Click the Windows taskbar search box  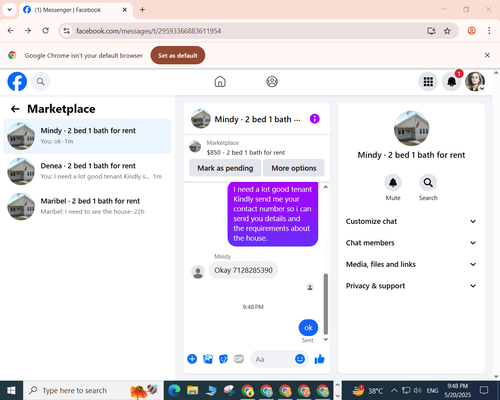pos(93,390)
